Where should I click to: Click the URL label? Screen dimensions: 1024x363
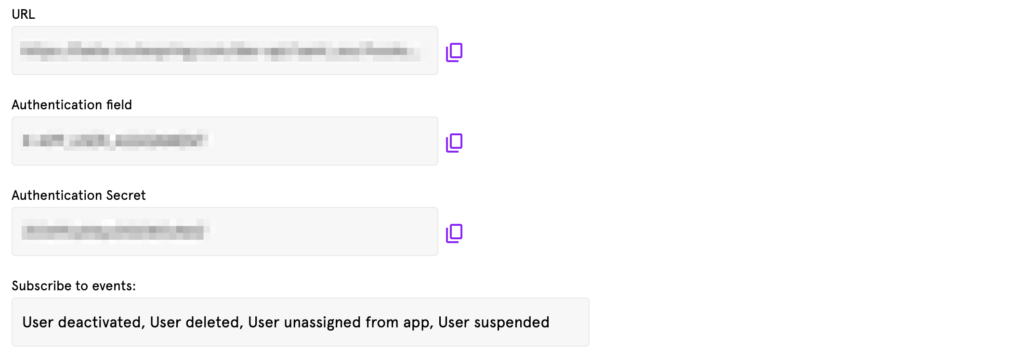(x=24, y=14)
